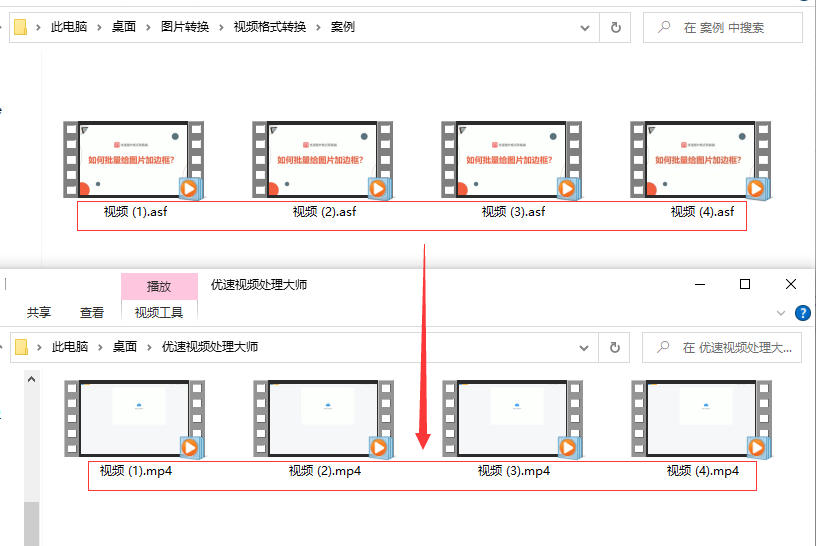This screenshot has height=546, width=816.
Task: Open the 查看 ribbon tab
Action: pyautogui.click(x=92, y=313)
